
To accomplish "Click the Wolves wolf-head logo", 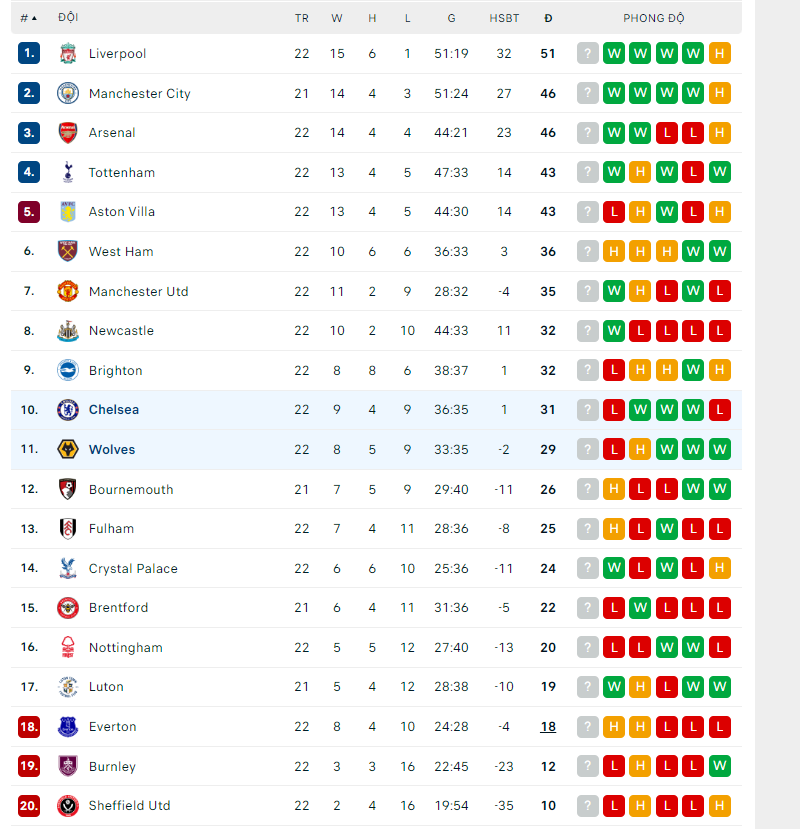I will 68,449.
